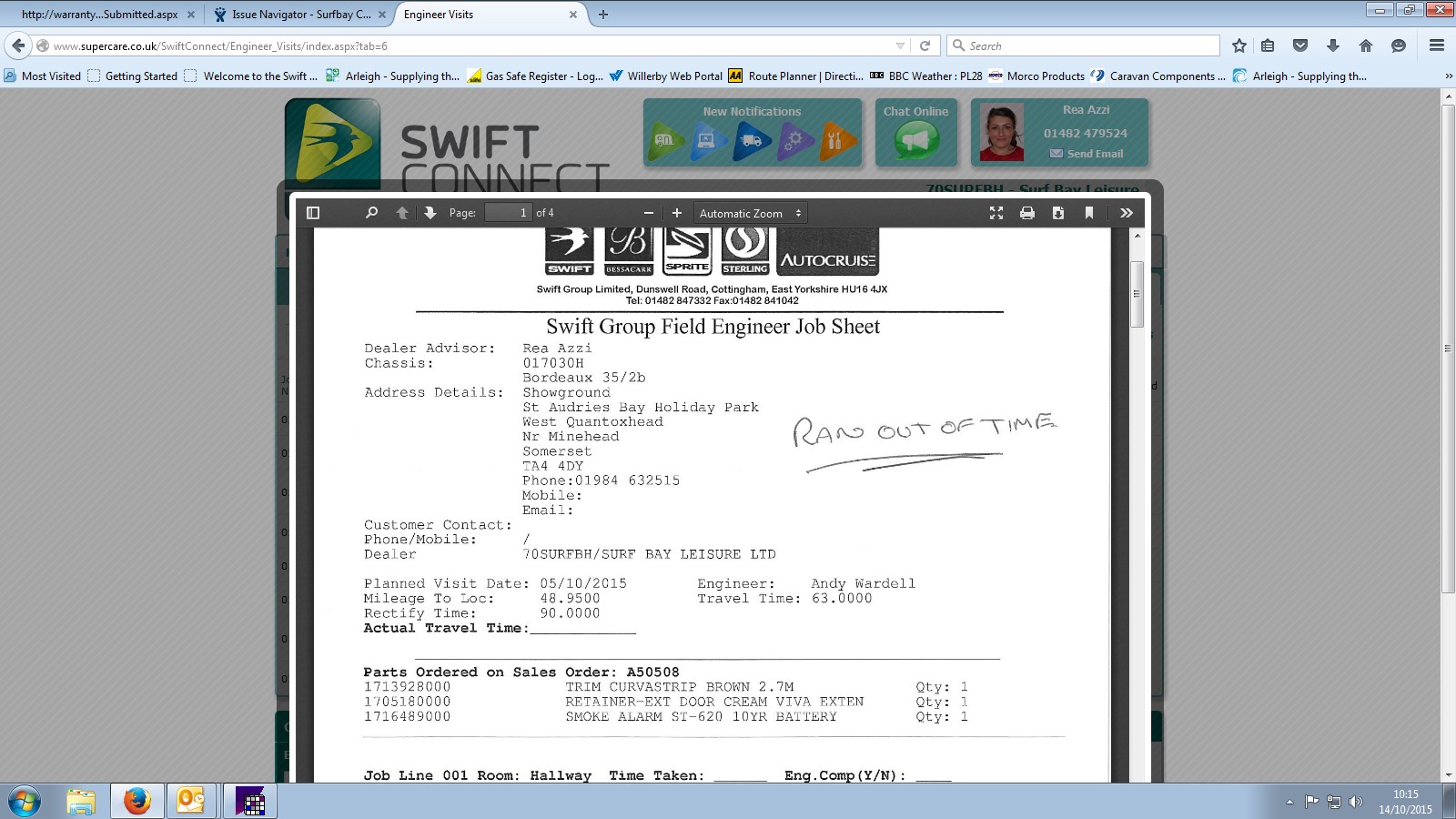Open volume control in system tray
The image size is (1456, 819).
click(1356, 802)
